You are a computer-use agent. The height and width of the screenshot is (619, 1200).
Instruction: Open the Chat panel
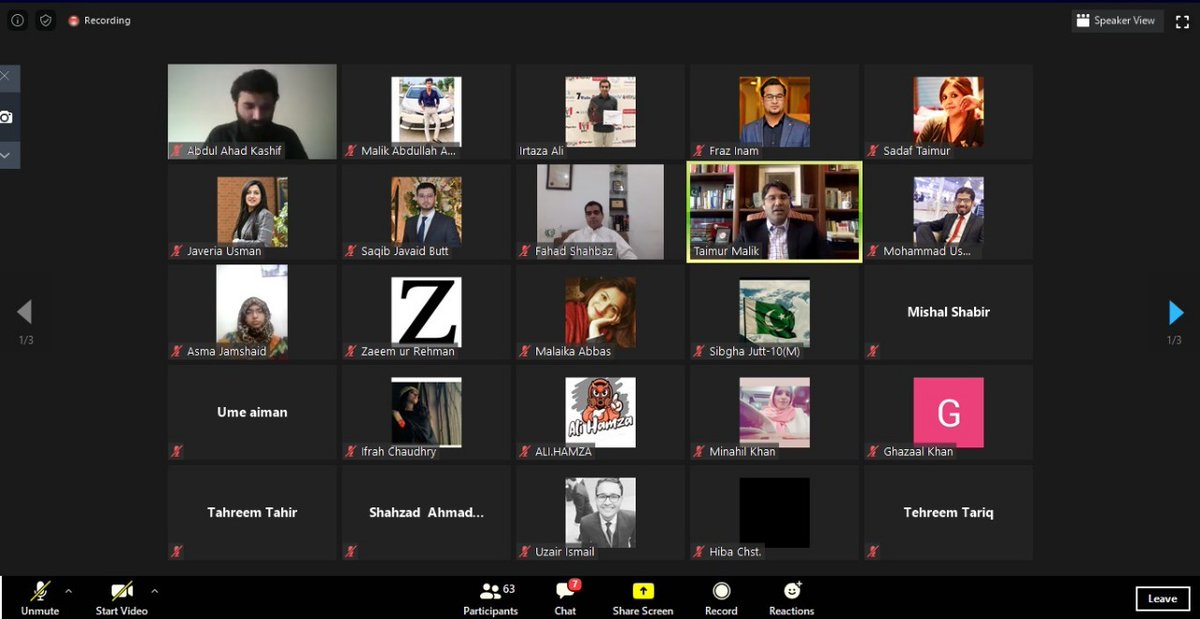pyautogui.click(x=566, y=598)
